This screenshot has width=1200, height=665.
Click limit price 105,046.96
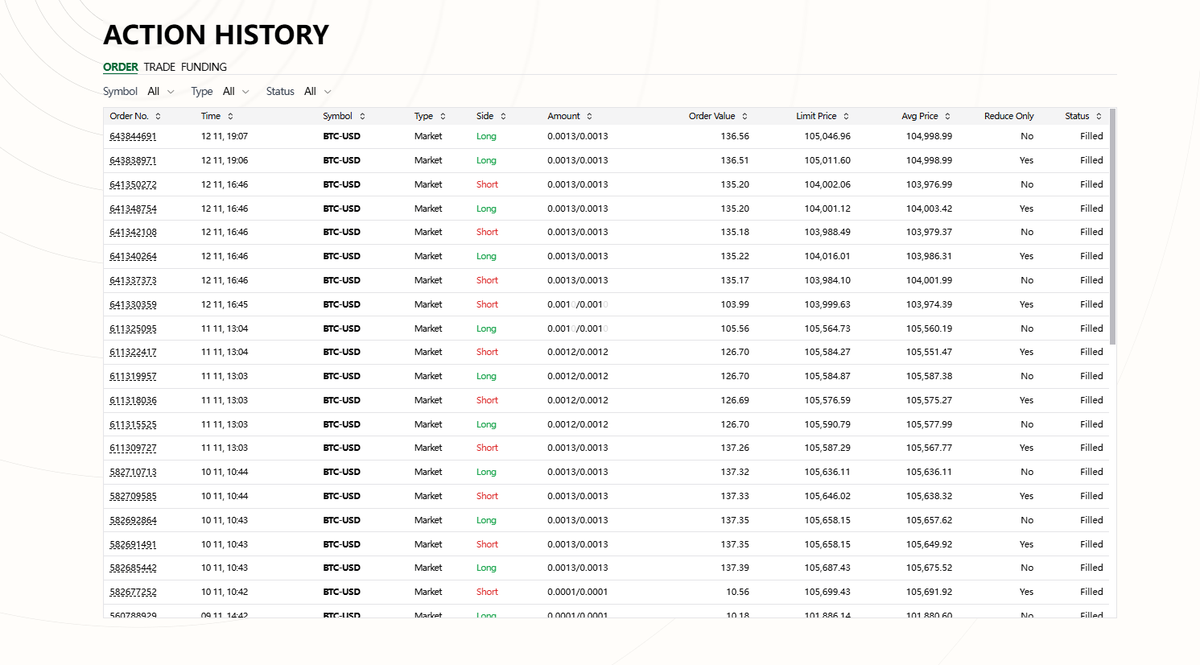click(x=827, y=136)
